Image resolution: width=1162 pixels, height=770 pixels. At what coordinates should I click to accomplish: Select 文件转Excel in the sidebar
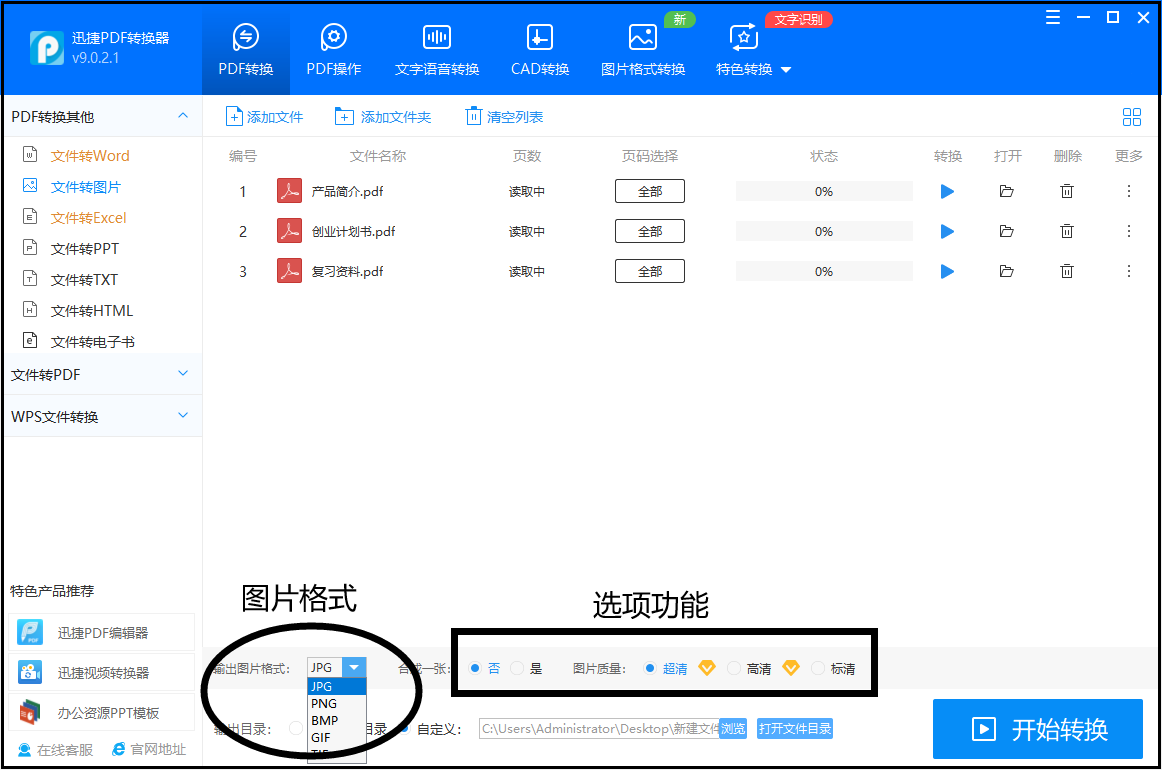[88, 218]
